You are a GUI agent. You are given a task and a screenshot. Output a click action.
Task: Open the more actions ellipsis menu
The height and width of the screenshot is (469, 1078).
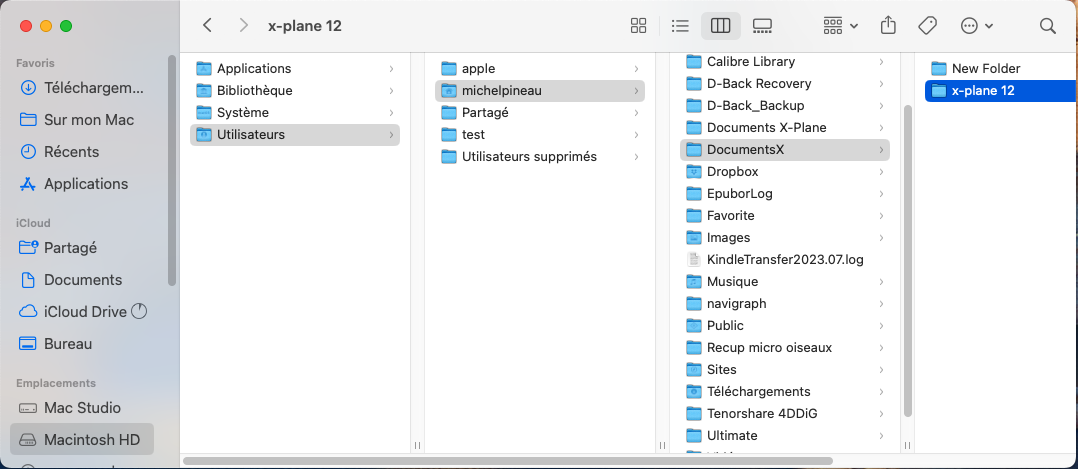(x=976, y=26)
